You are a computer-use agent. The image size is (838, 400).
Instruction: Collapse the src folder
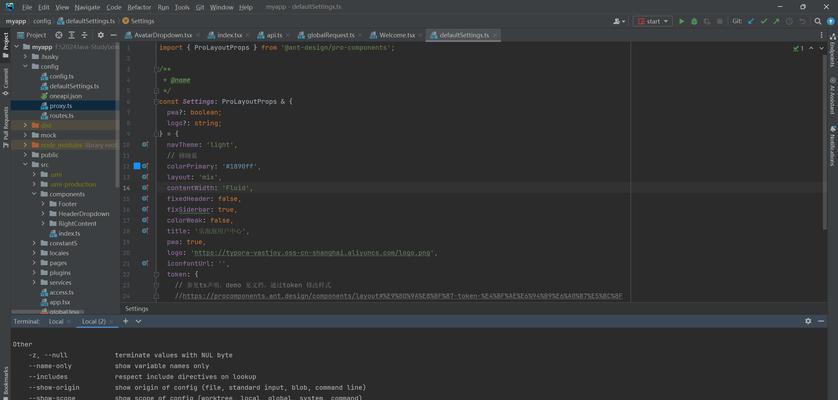[x=25, y=165]
